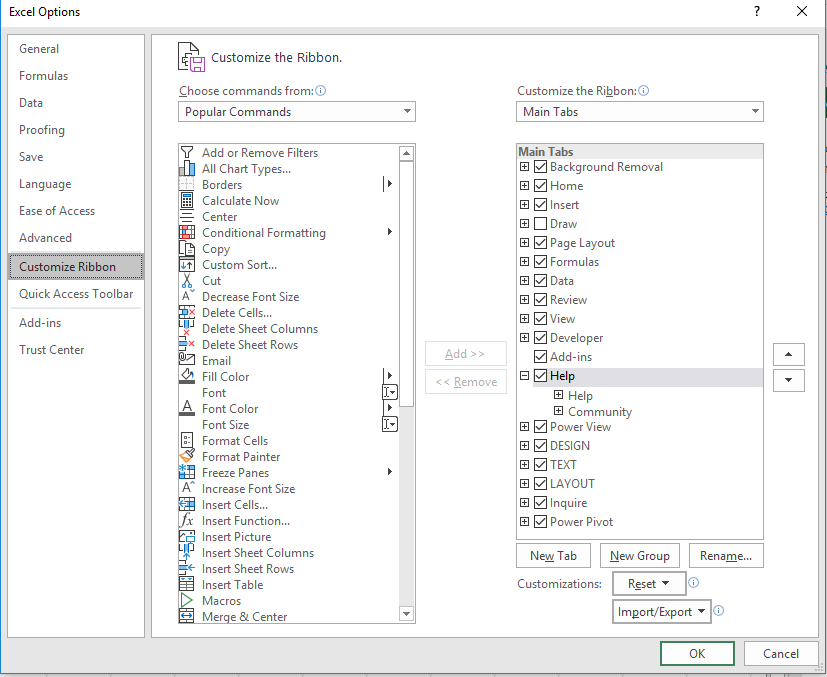Click the Rename button
The width and height of the screenshot is (827, 677).
click(726, 556)
